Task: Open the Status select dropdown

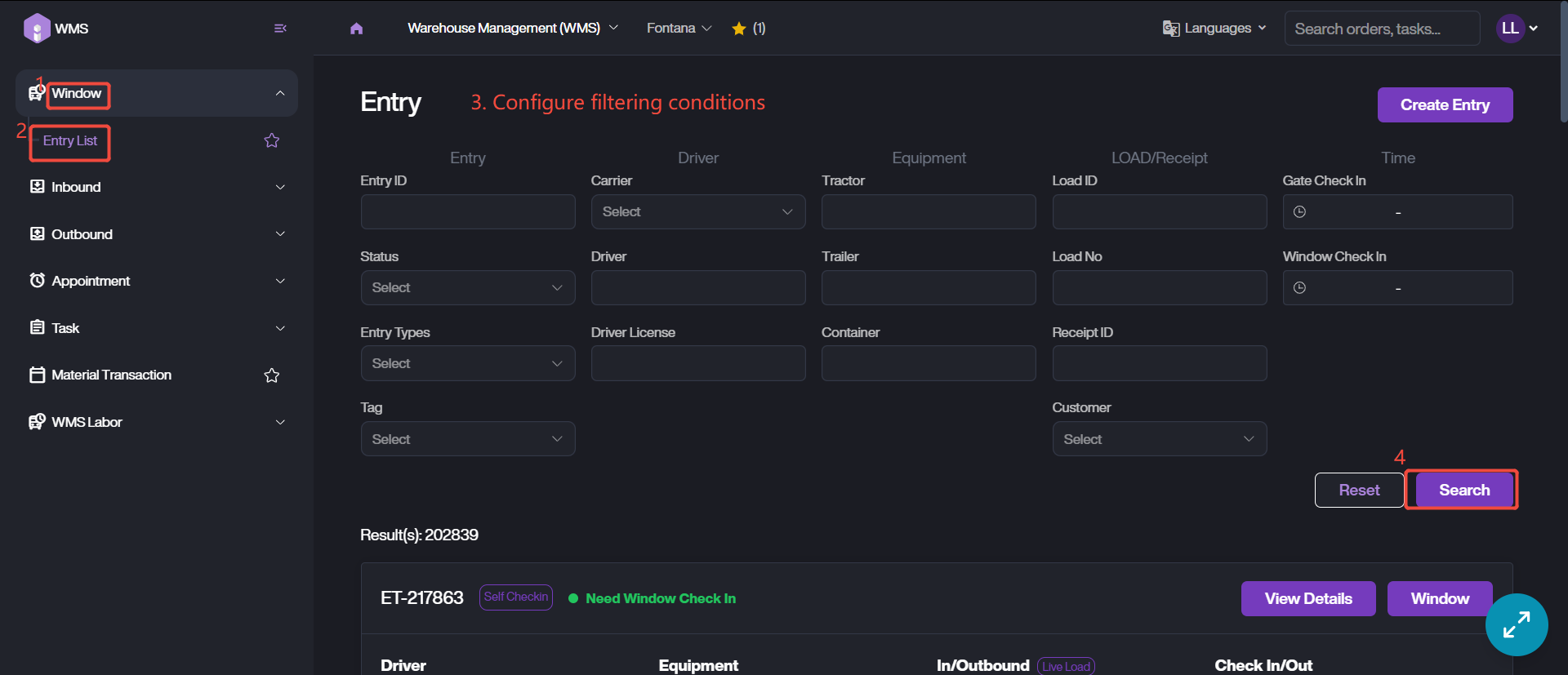Action: (467, 288)
